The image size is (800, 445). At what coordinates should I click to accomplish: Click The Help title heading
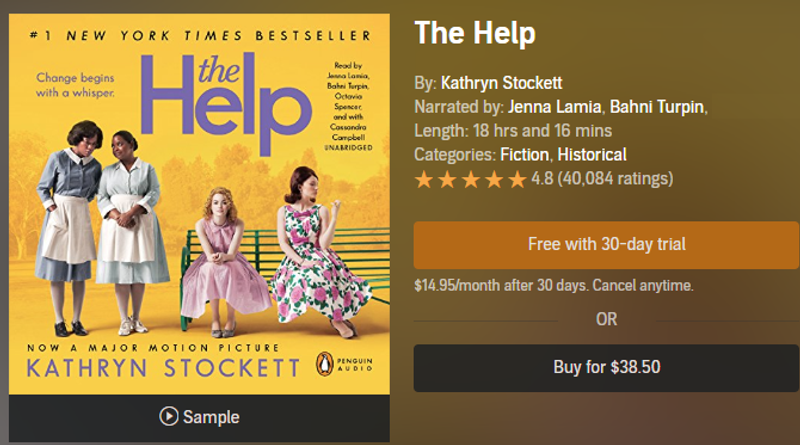(x=475, y=33)
